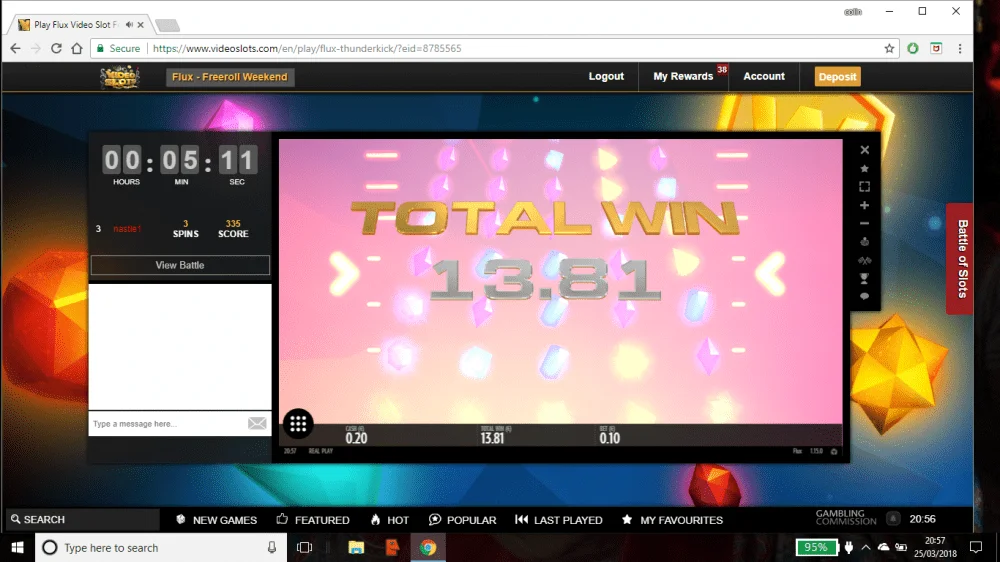Click the small settings icon at game bottom right
1000x562 pixels.
pos(834,451)
